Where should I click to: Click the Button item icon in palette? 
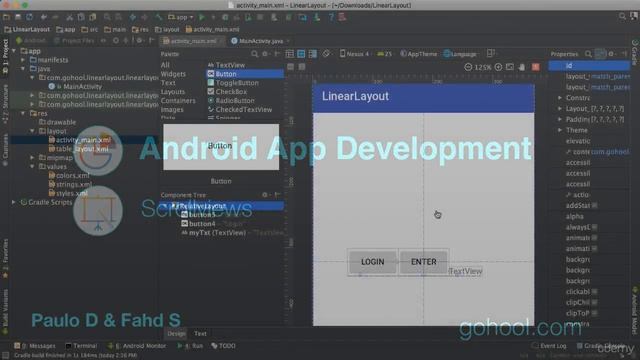(211, 74)
